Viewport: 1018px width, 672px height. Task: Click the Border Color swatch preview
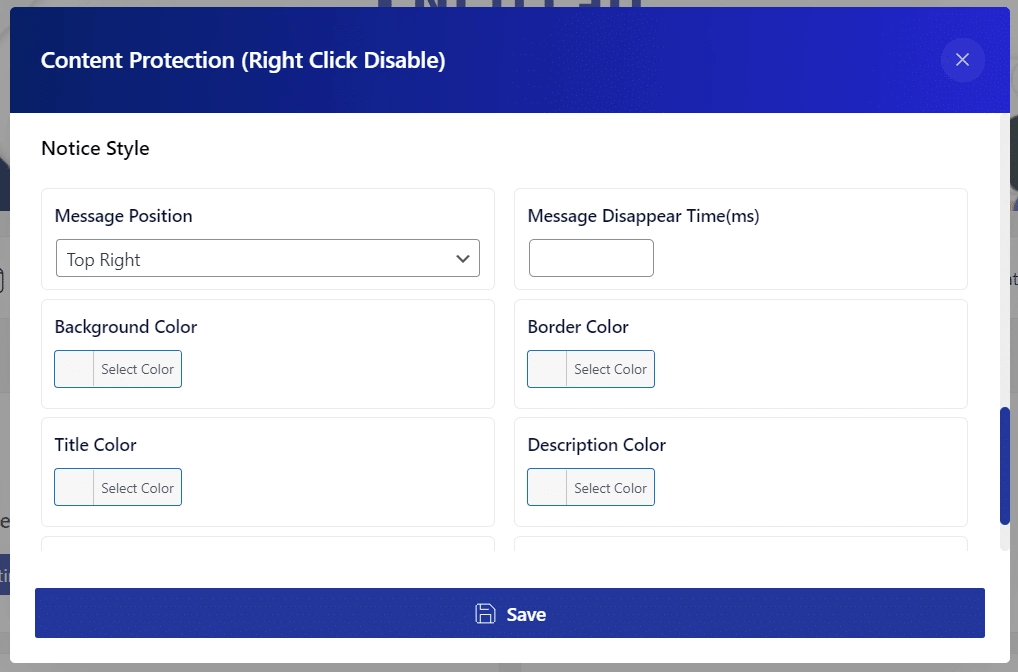(x=545, y=369)
